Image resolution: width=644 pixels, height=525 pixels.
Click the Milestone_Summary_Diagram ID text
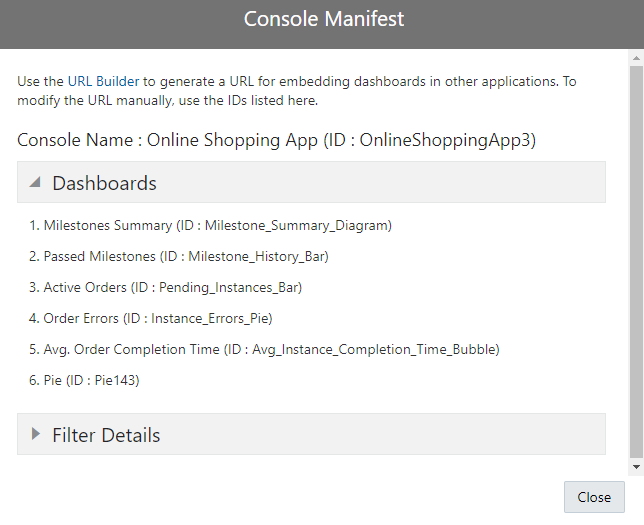[297, 226]
